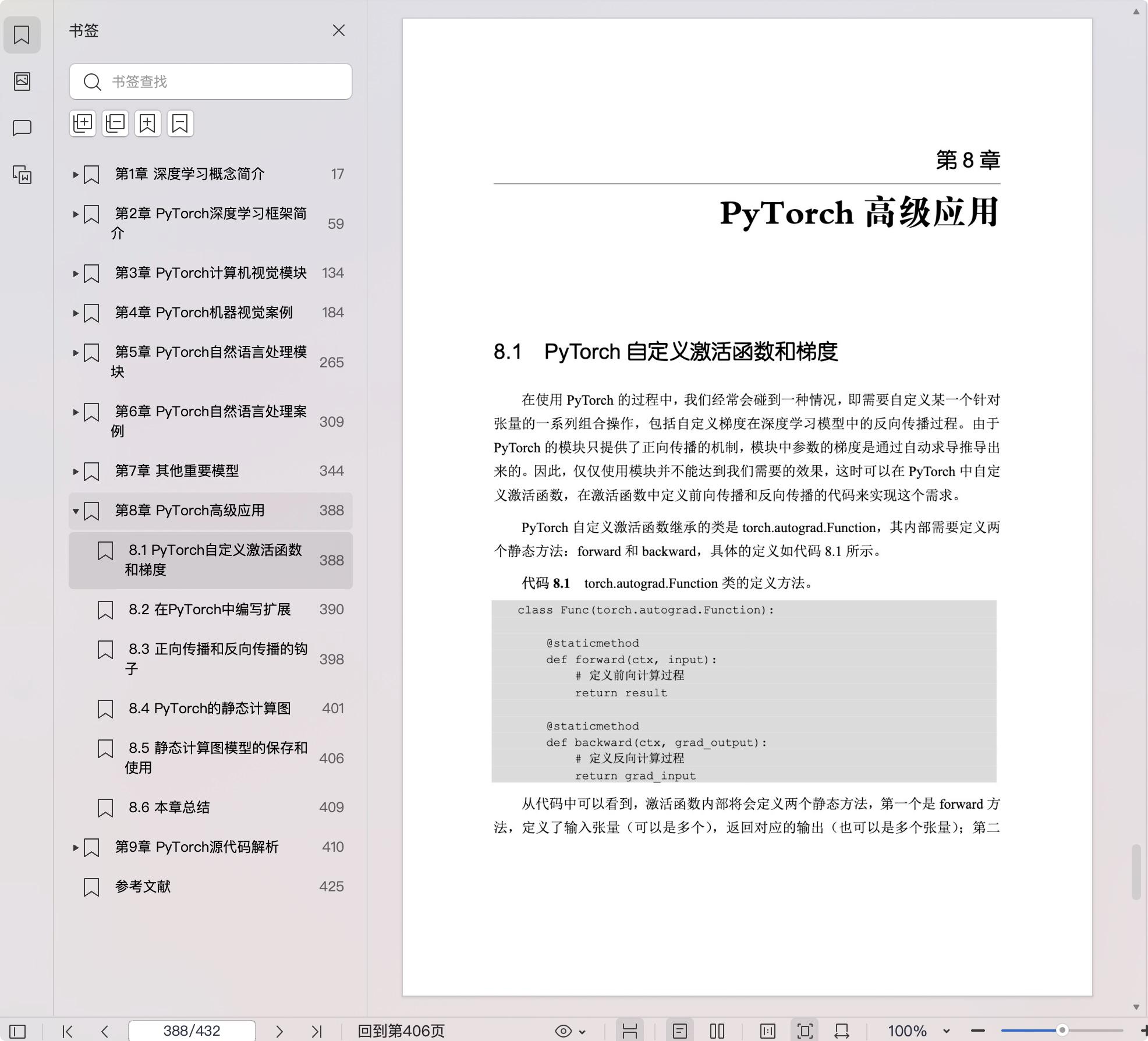
Task: Click the 书签查找 search field
Action: [210, 82]
